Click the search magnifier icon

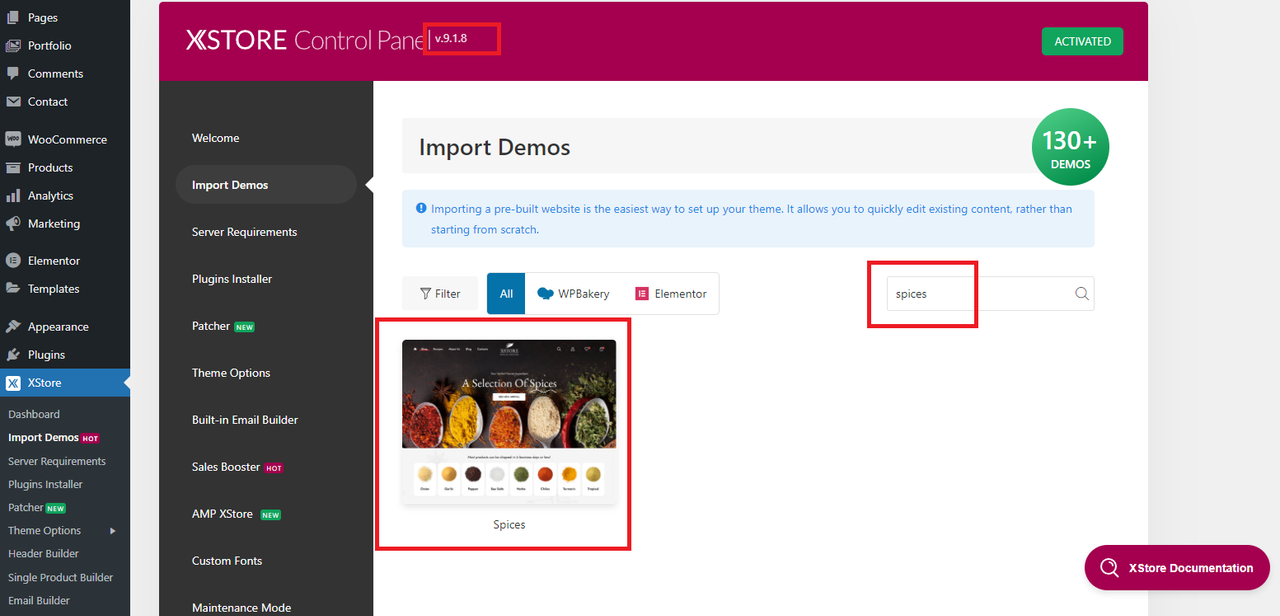1082,294
